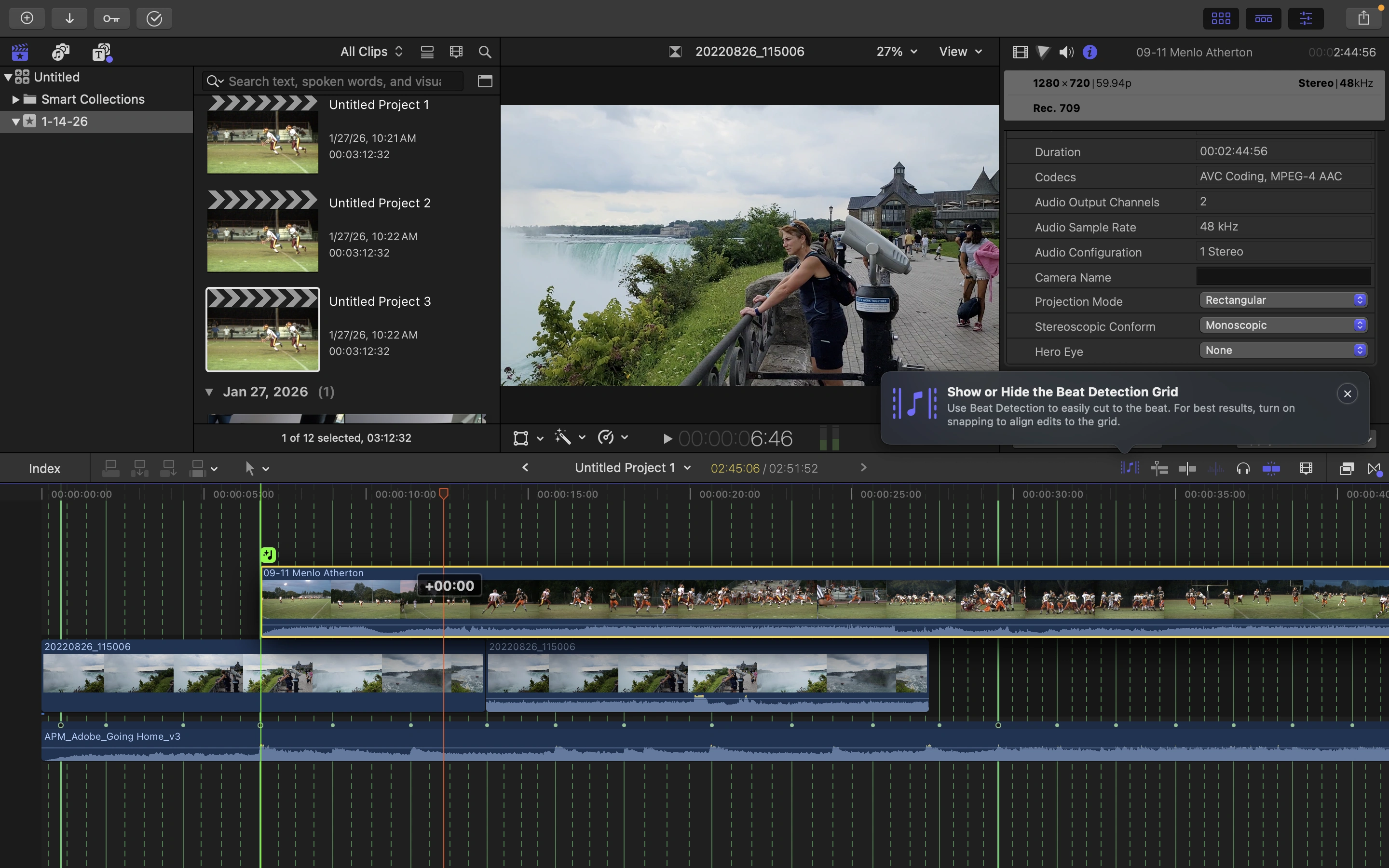Open the All Clips filter menu
Screen dimensions: 1389x868
click(x=371, y=52)
